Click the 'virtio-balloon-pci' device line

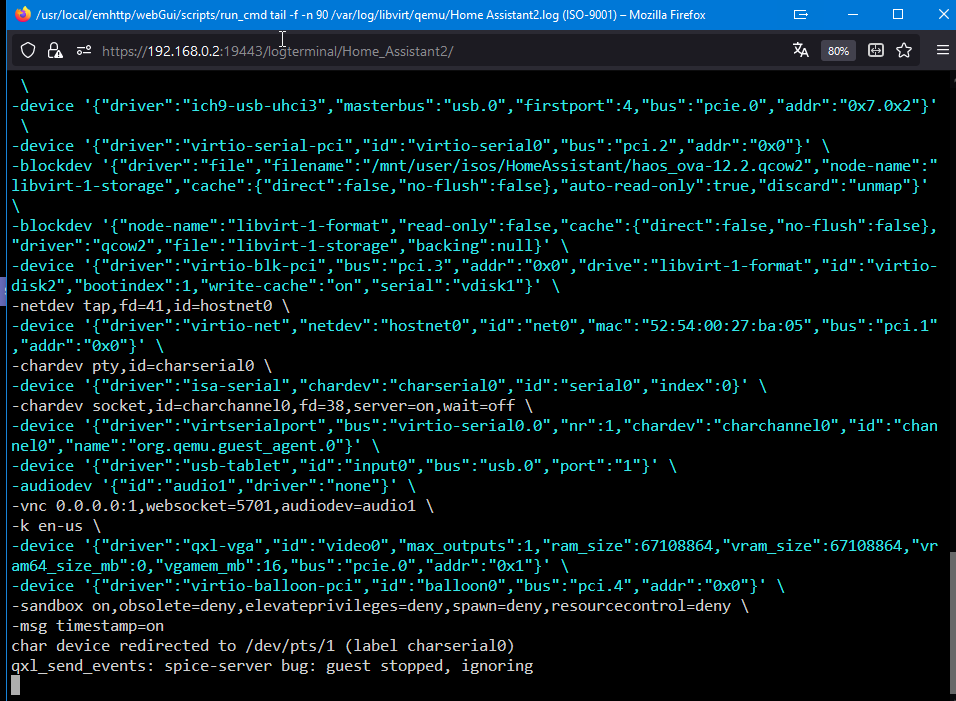click(x=398, y=586)
